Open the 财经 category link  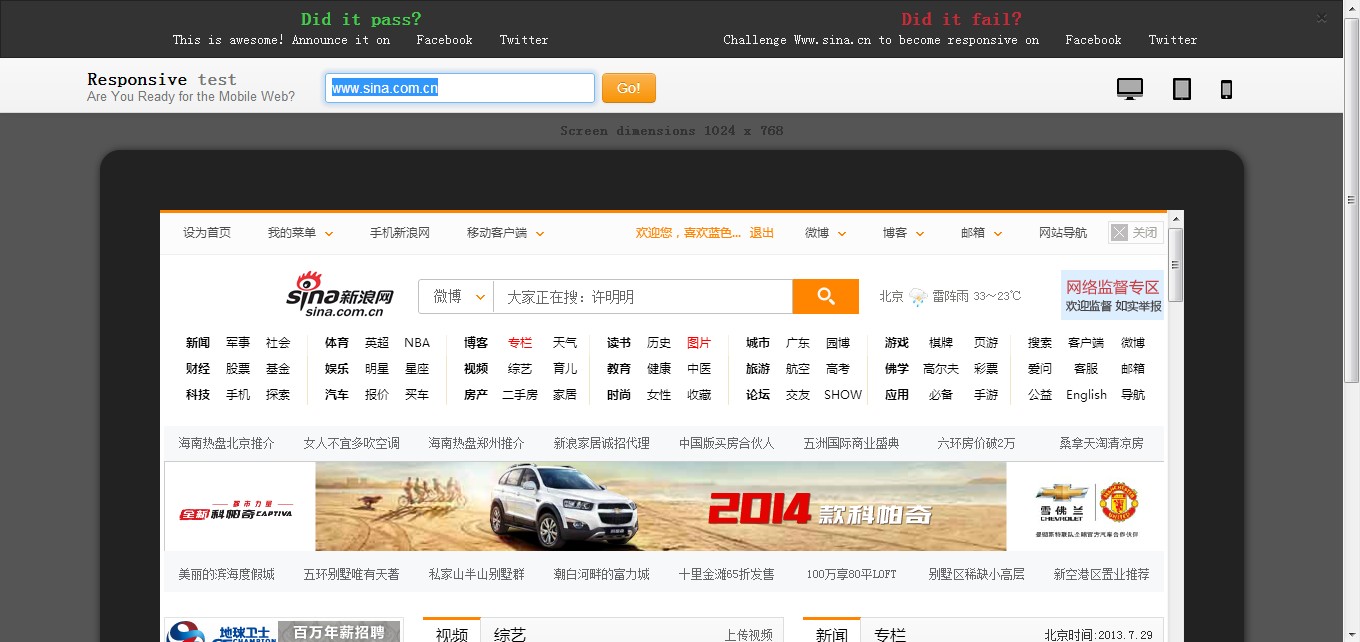[198, 369]
